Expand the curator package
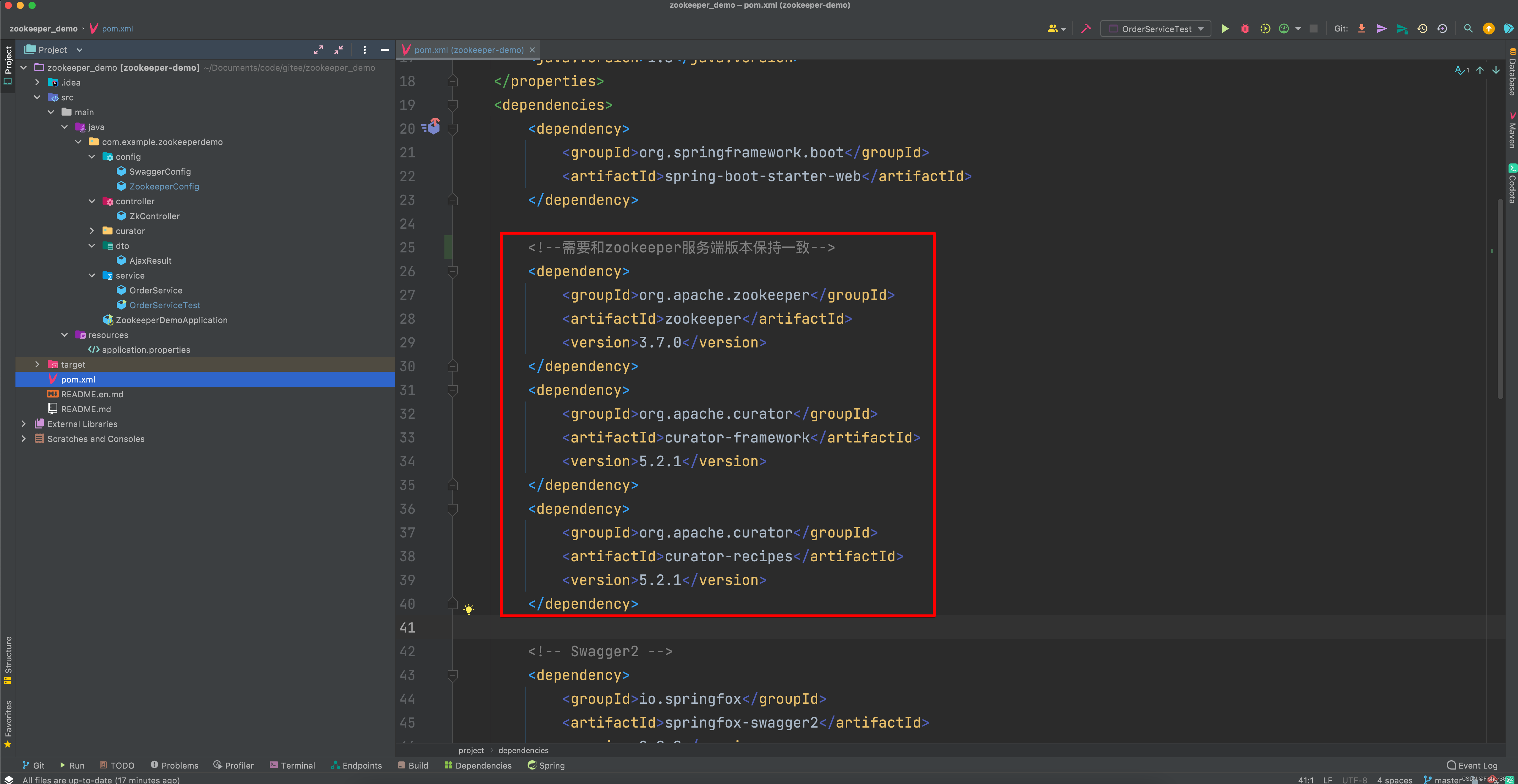This screenshot has height=784, width=1518. [92, 231]
